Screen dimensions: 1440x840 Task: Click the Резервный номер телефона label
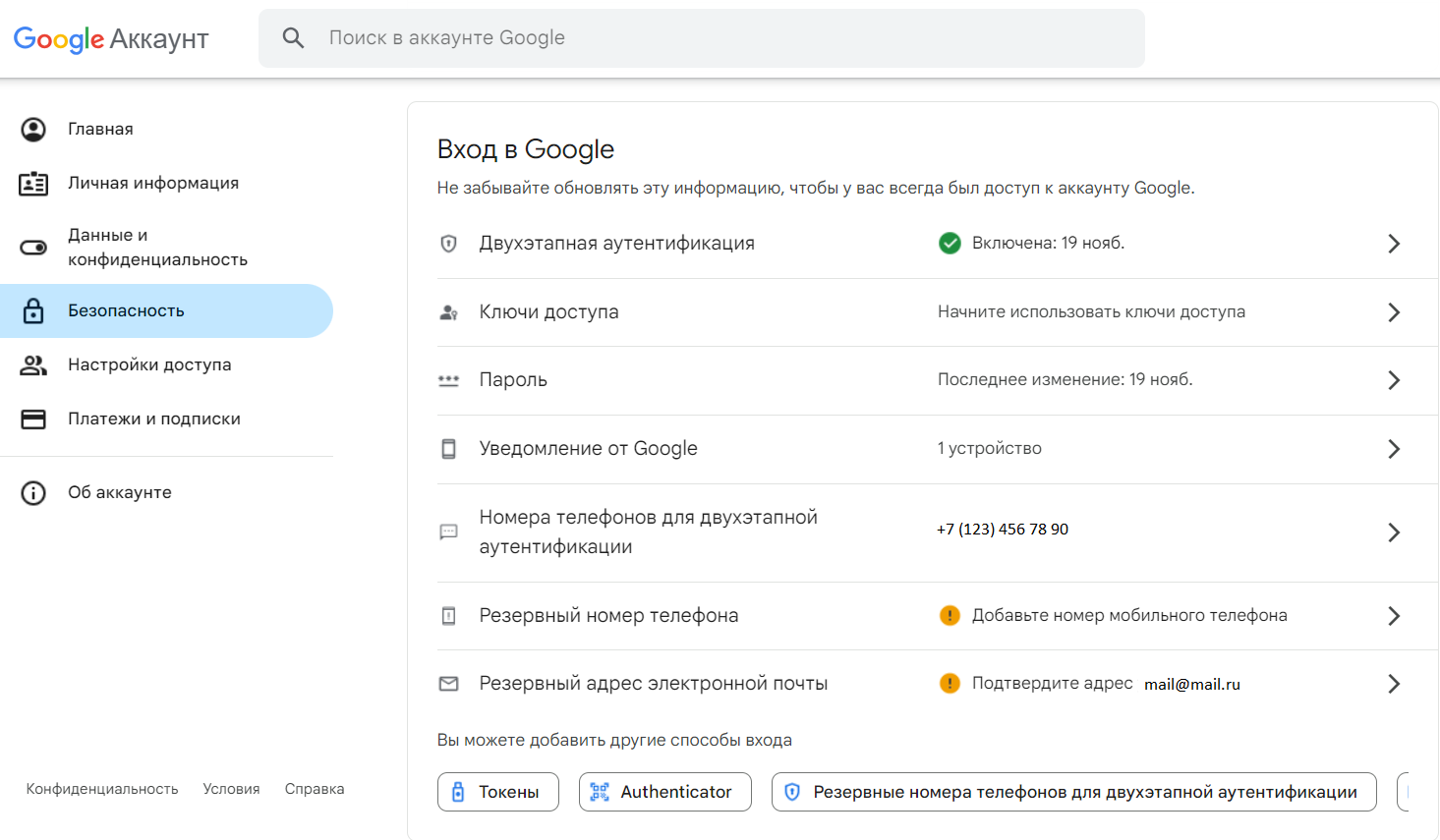(x=609, y=616)
